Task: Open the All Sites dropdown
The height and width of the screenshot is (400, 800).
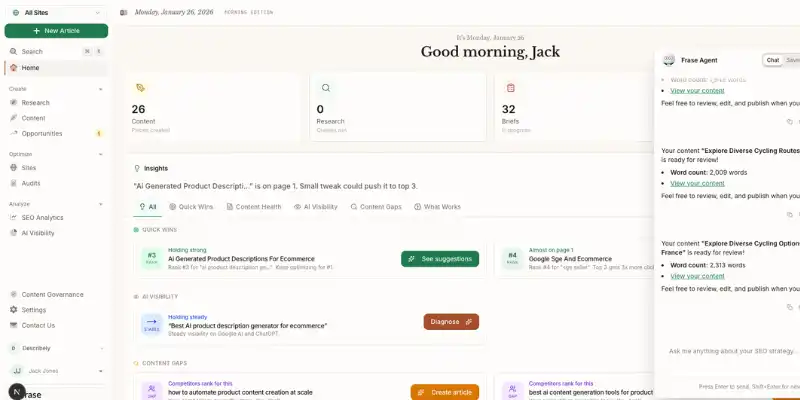Action: coord(56,13)
